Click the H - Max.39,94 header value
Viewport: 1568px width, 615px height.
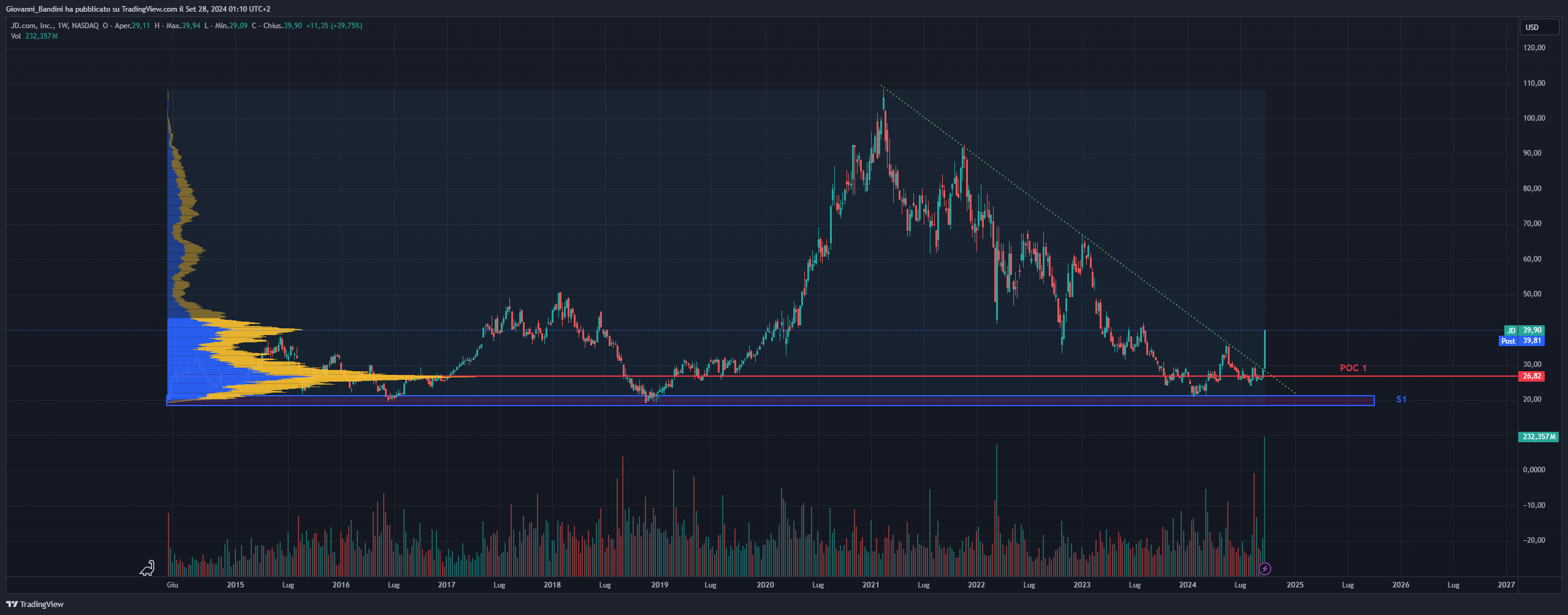178,26
